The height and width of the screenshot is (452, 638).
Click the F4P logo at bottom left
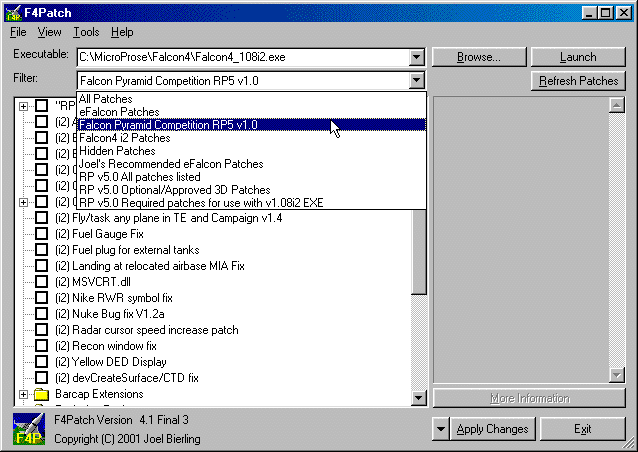(27, 428)
